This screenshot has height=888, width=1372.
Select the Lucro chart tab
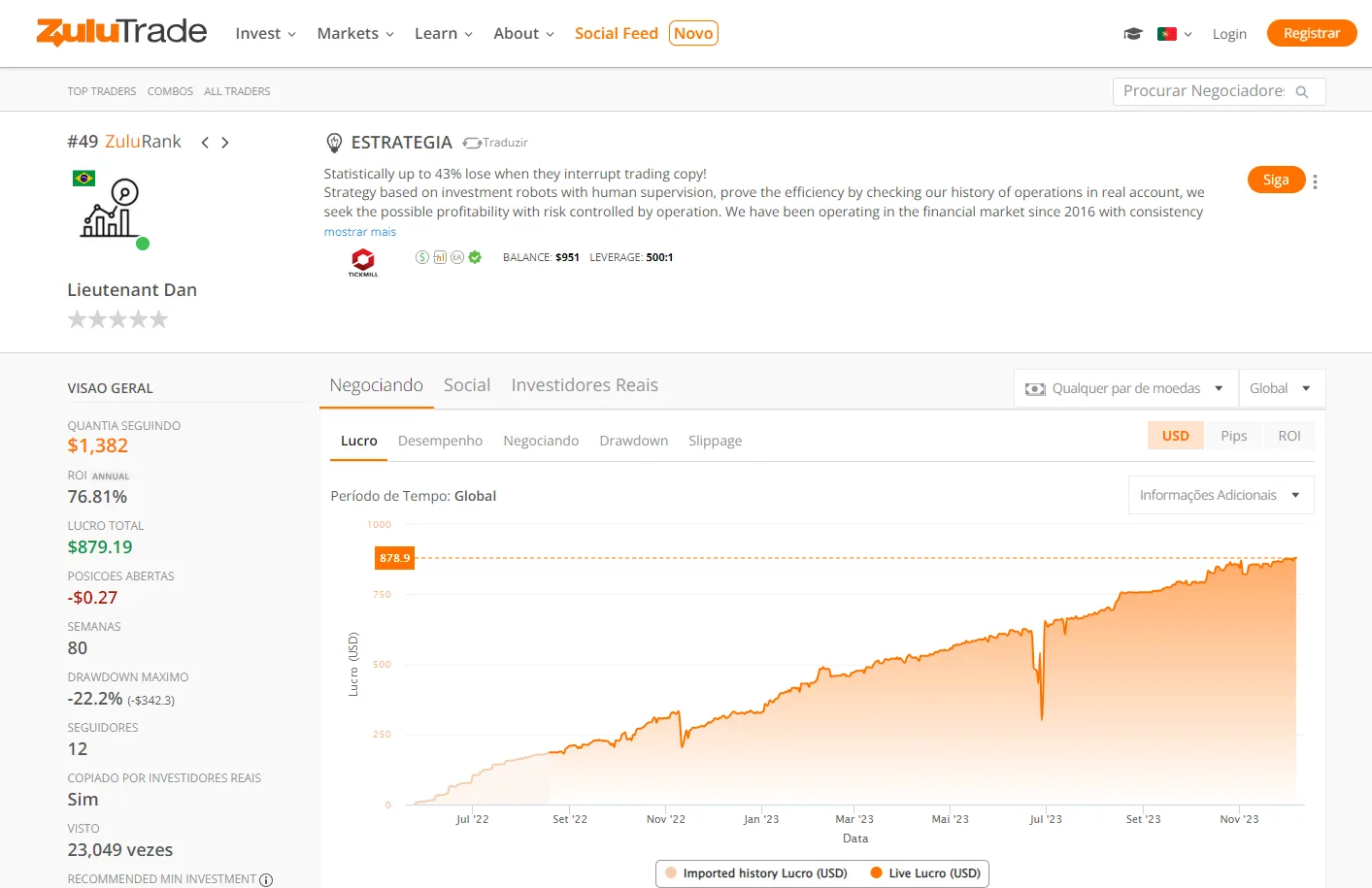359,441
